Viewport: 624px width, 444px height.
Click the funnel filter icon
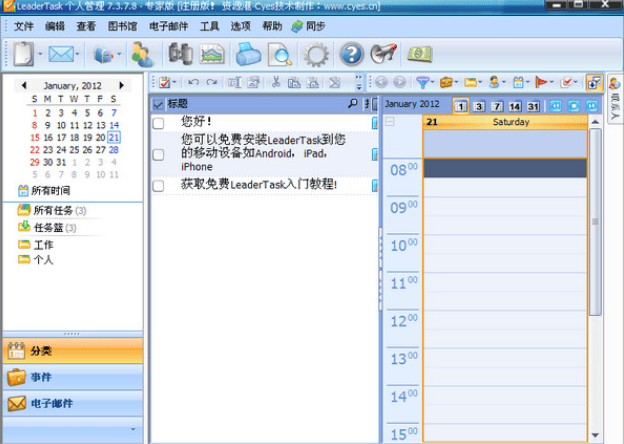pos(422,82)
